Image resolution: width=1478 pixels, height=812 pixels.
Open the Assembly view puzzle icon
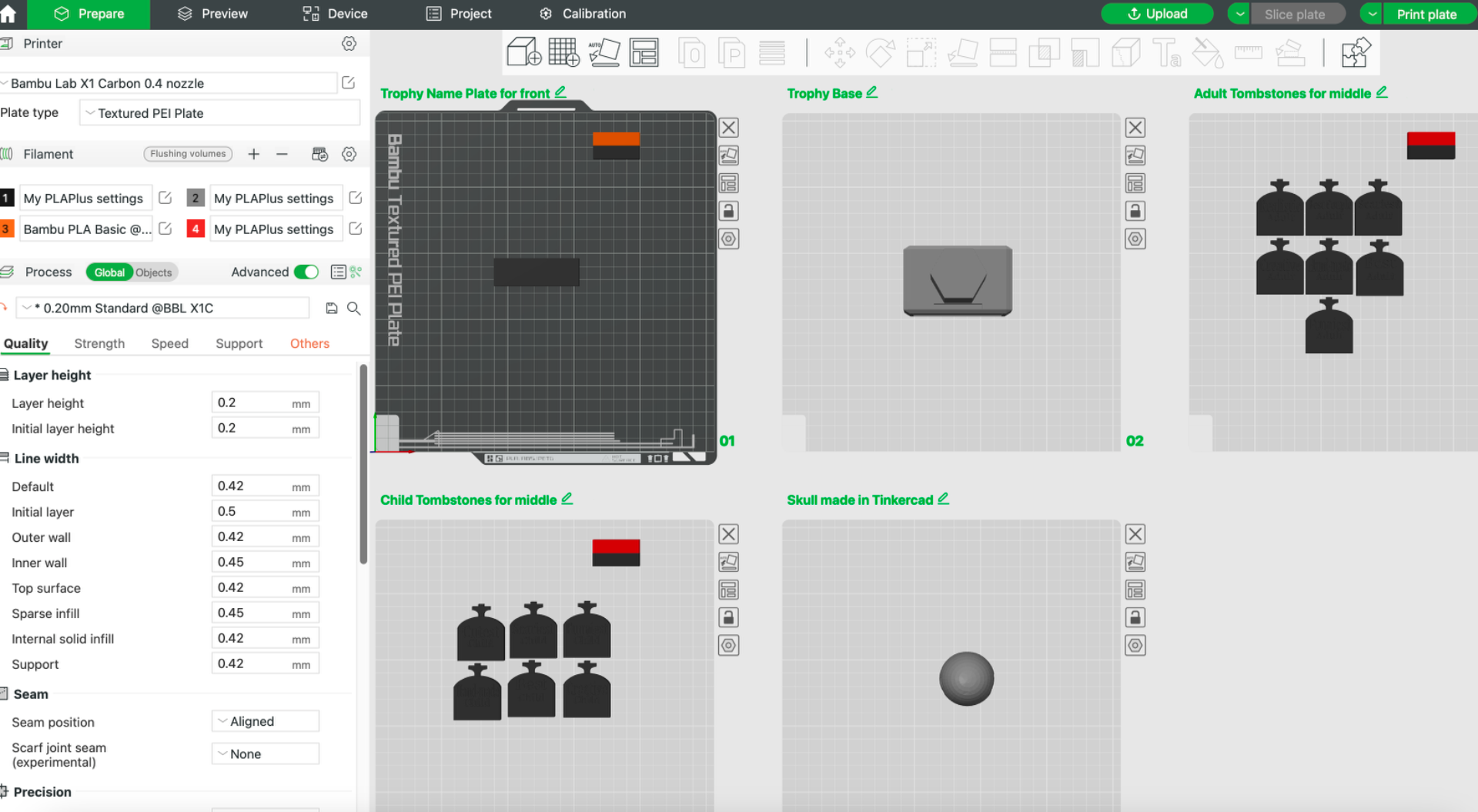tap(1356, 52)
